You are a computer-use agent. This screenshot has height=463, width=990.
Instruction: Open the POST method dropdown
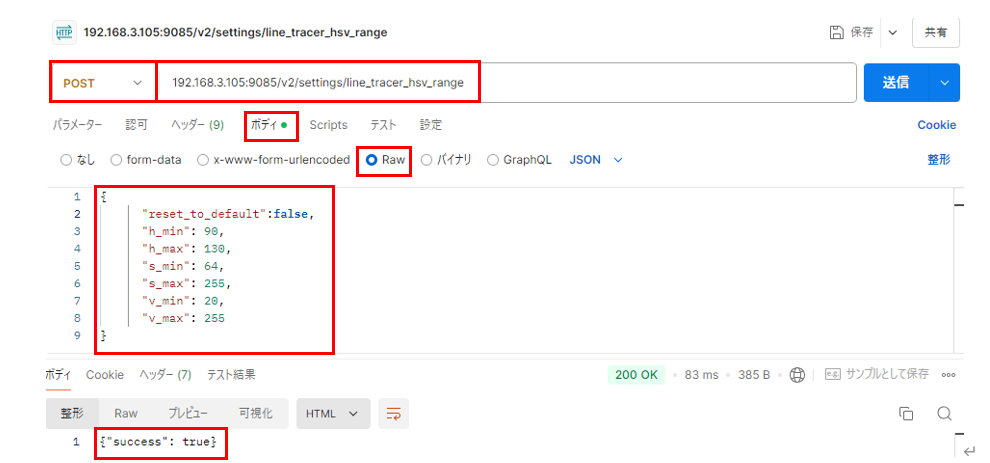(x=102, y=83)
